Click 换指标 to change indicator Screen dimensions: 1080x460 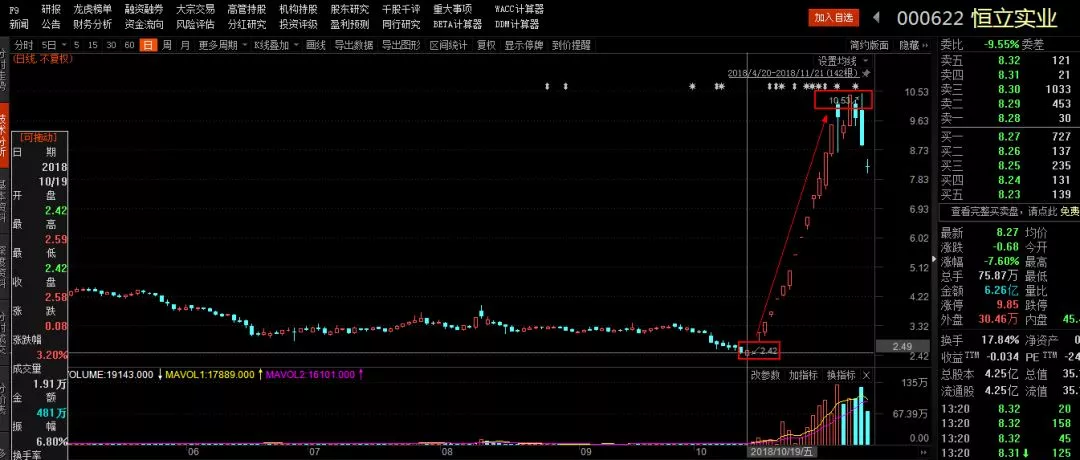click(841, 375)
